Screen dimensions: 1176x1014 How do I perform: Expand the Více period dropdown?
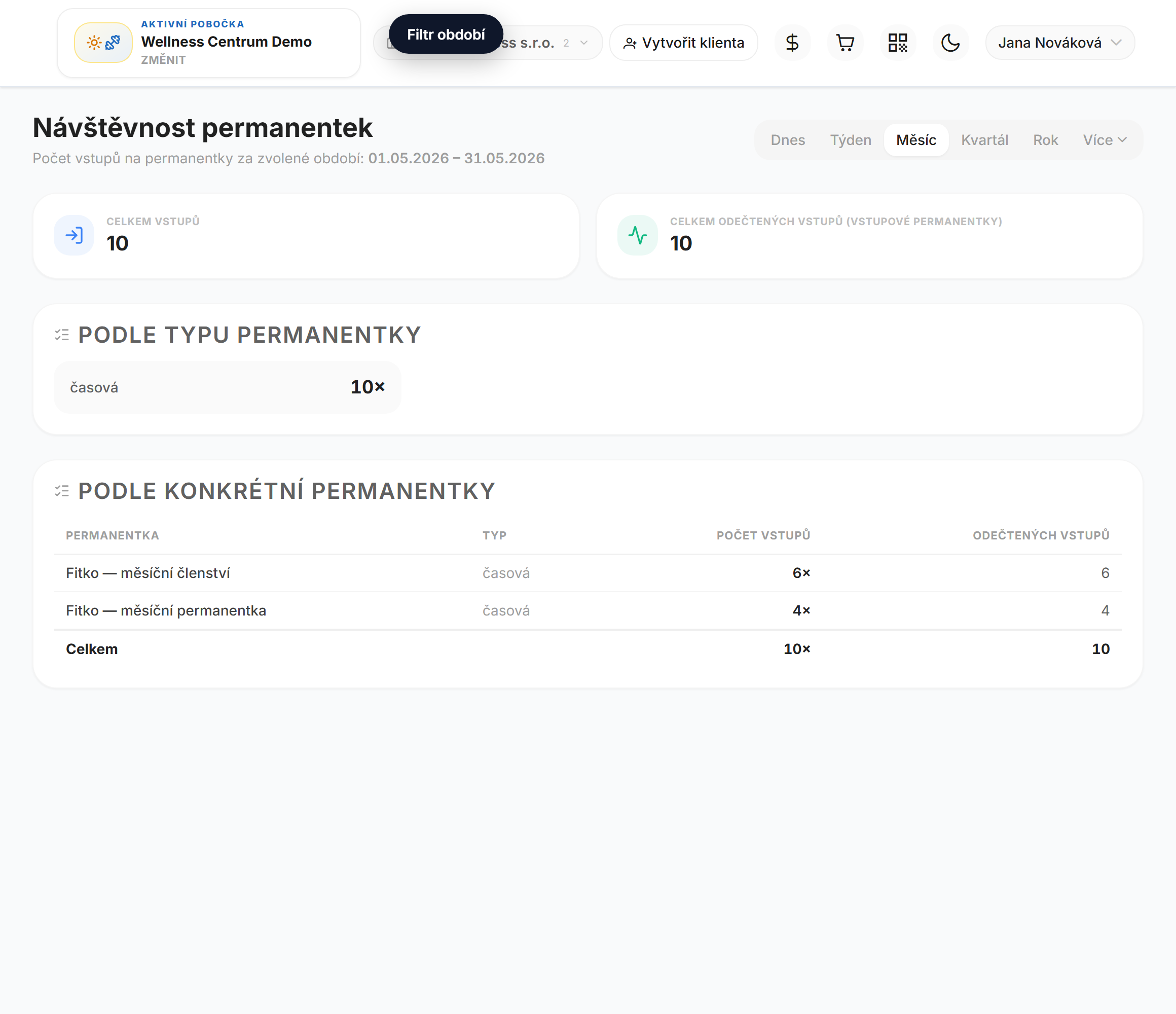click(1105, 140)
